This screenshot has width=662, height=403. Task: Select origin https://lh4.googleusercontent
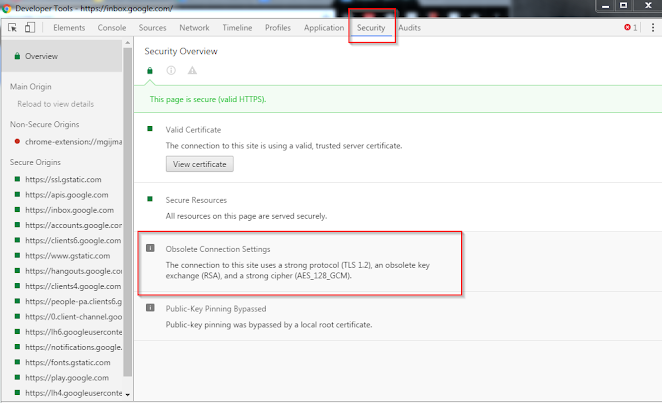pyautogui.click(x=73, y=392)
